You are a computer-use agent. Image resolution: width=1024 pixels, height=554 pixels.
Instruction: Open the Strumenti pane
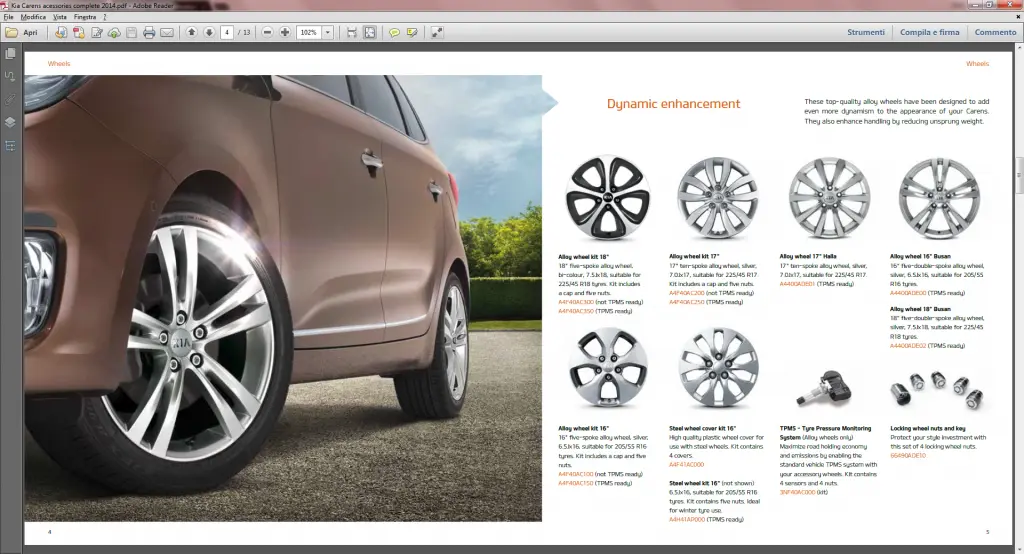(866, 32)
